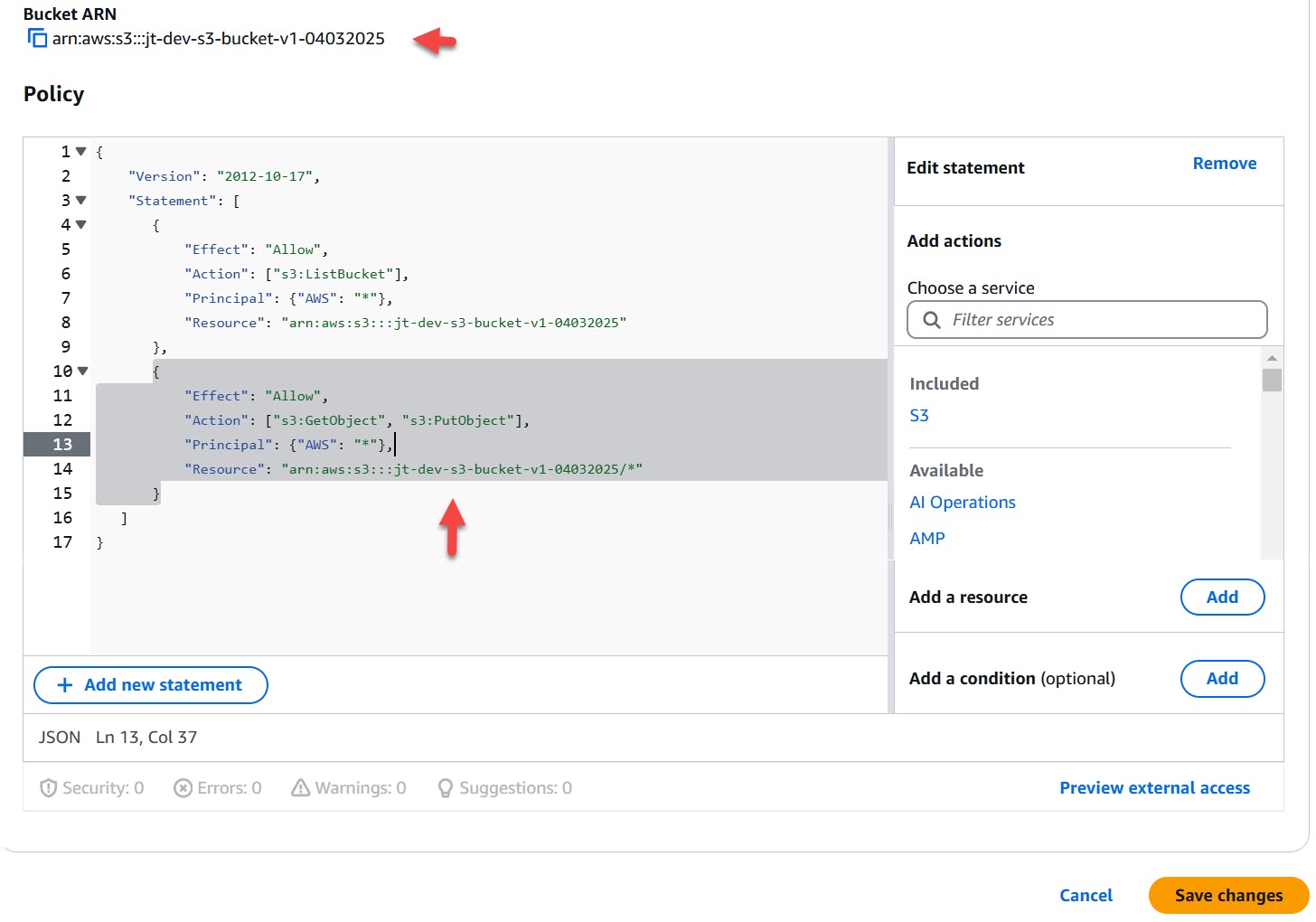Open the S3 service under Included
This screenshot has height=922, width=1316.
click(919, 415)
